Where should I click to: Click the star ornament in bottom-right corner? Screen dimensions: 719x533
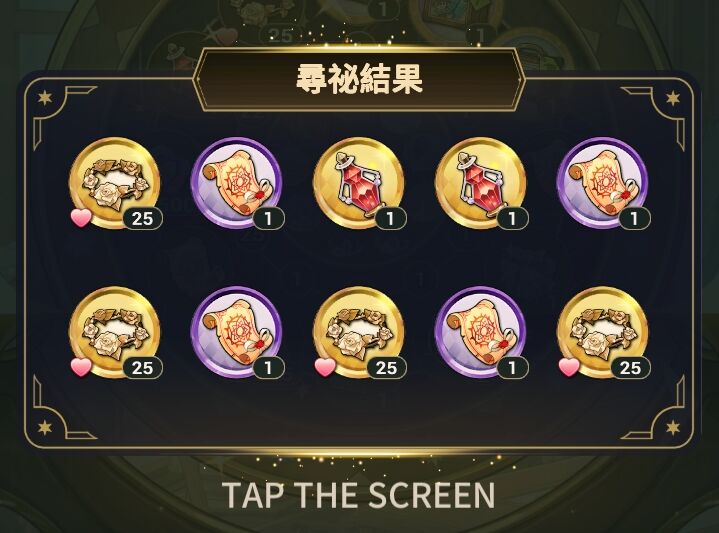[673, 428]
